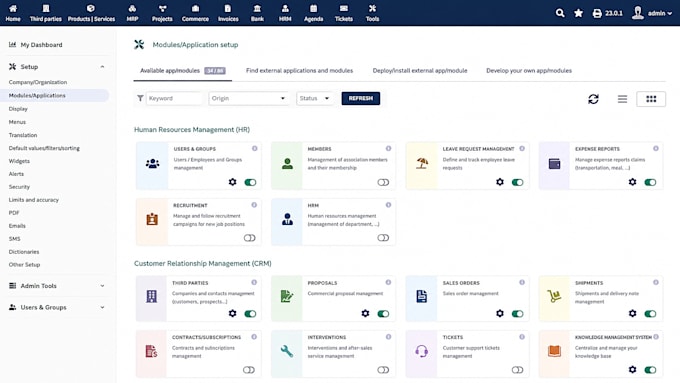Open the Origin filter dropdown
Screen dimensions: 680x383
point(248,98)
